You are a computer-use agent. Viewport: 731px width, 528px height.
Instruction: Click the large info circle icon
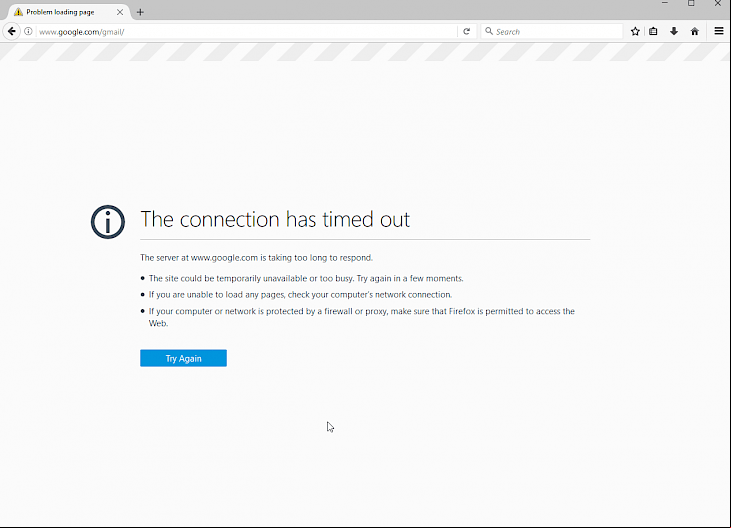pos(108,222)
